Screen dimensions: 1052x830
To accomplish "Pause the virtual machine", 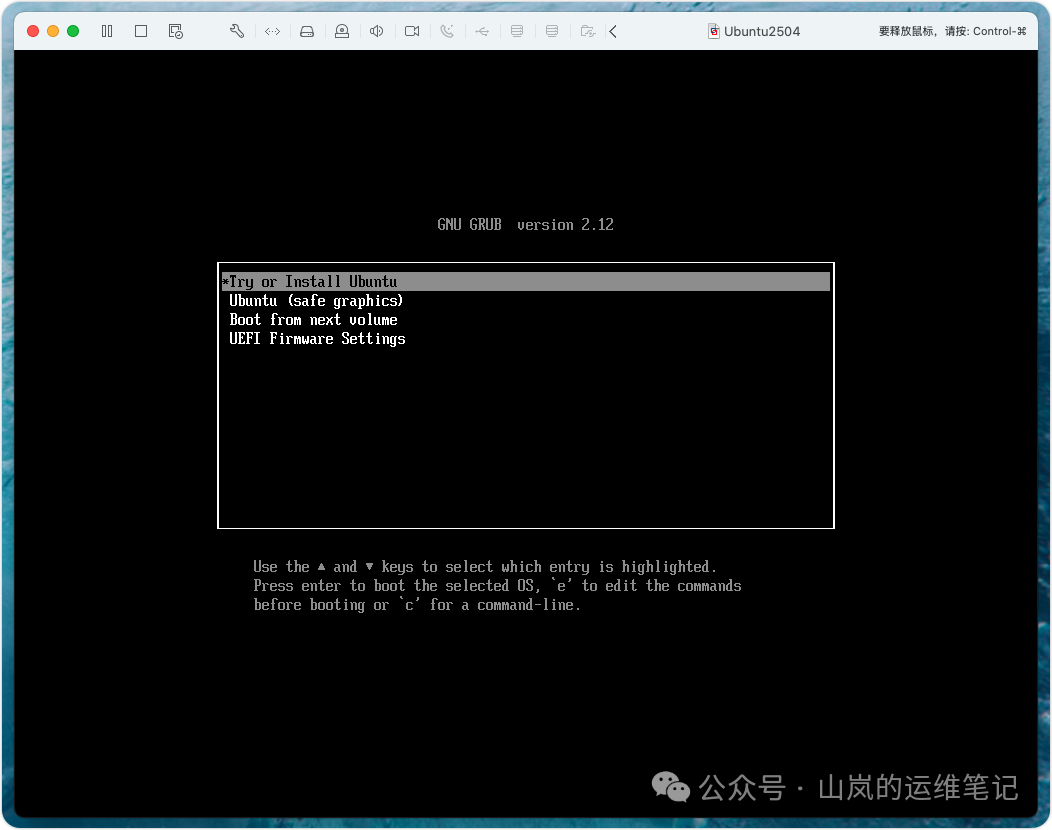I will tap(106, 31).
